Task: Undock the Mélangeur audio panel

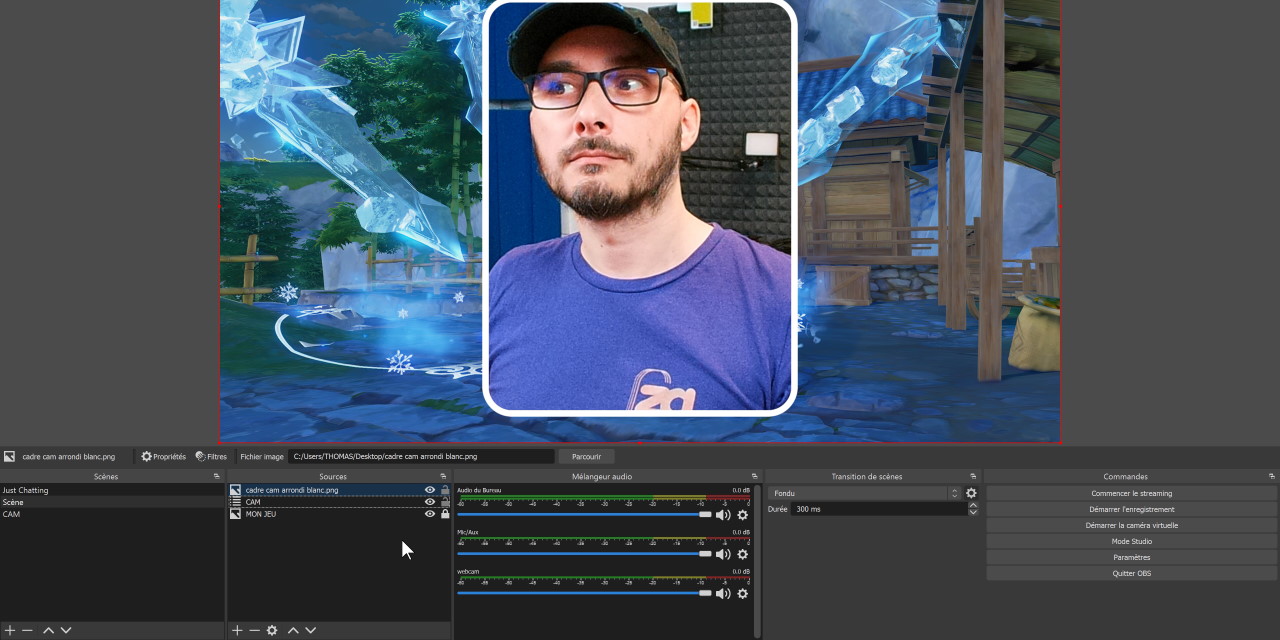Action: pos(755,476)
